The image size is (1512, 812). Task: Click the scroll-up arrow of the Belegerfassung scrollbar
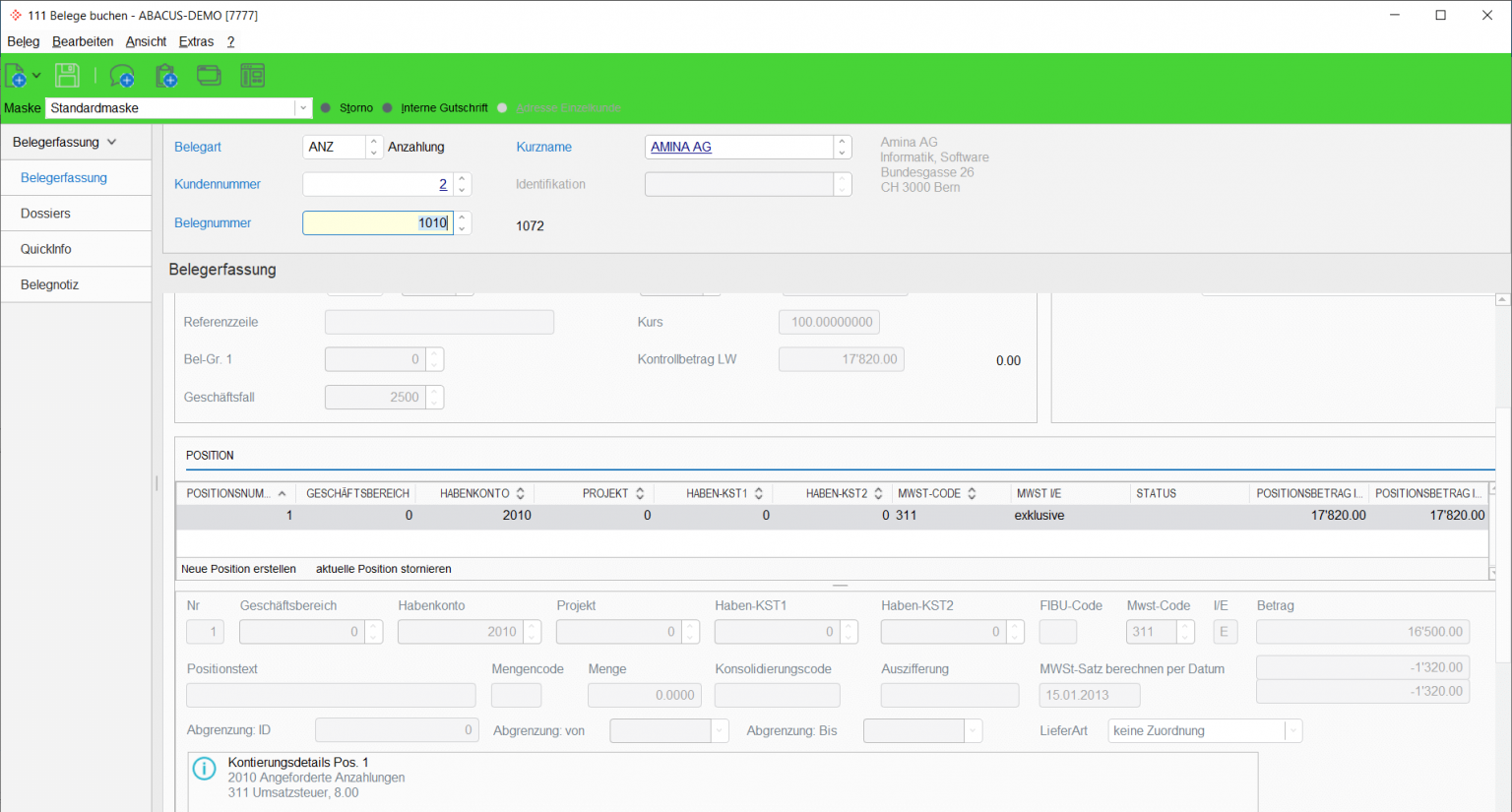coord(1503,299)
